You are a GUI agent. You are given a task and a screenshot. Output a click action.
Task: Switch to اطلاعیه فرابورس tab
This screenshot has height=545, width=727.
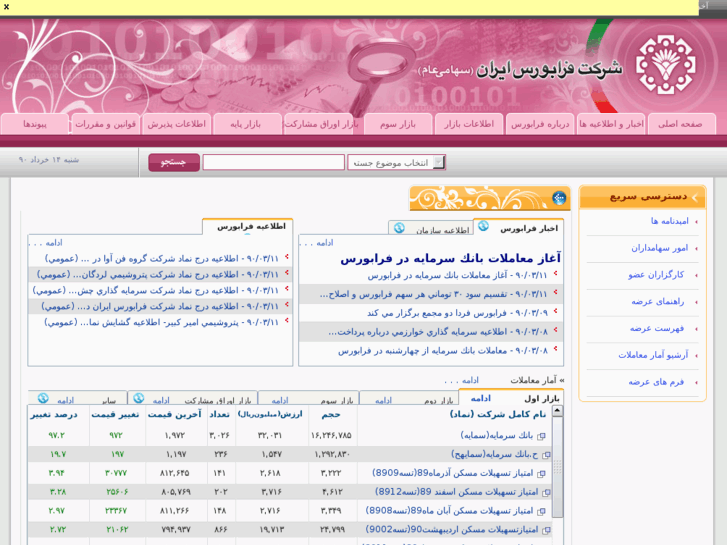click(x=252, y=226)
